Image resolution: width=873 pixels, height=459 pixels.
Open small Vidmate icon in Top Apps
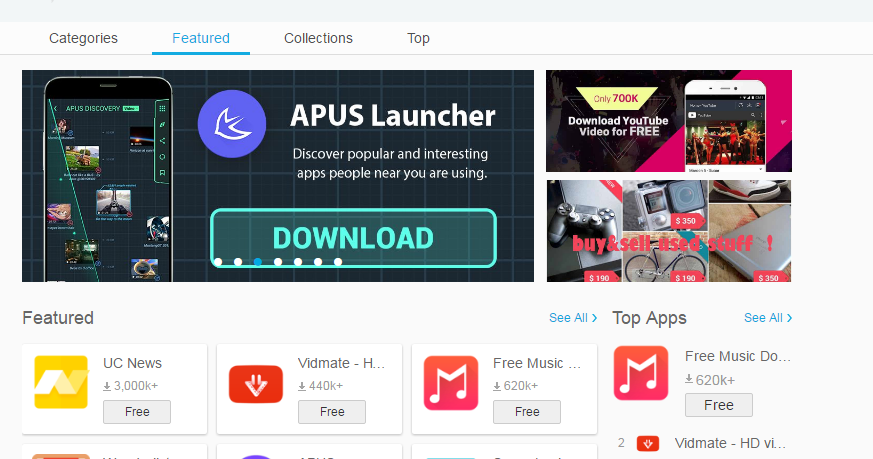(x=648, y=443)
